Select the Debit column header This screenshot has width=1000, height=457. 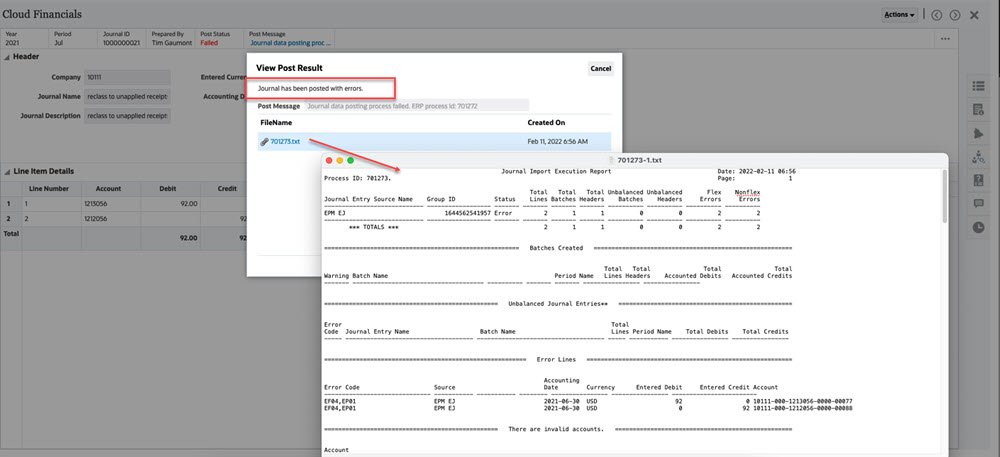pos(168,189)
